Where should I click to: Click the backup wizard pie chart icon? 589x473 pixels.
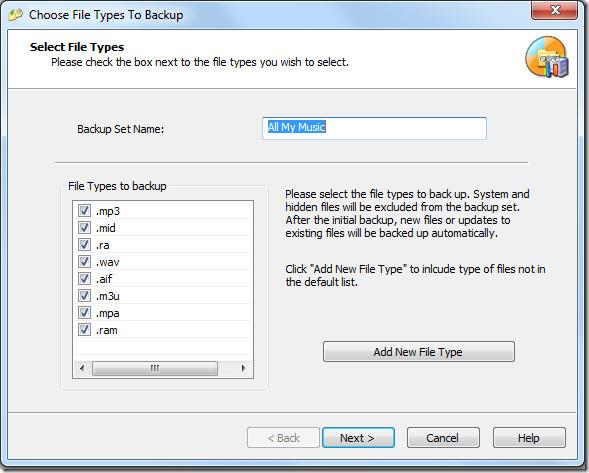(547, 57)
